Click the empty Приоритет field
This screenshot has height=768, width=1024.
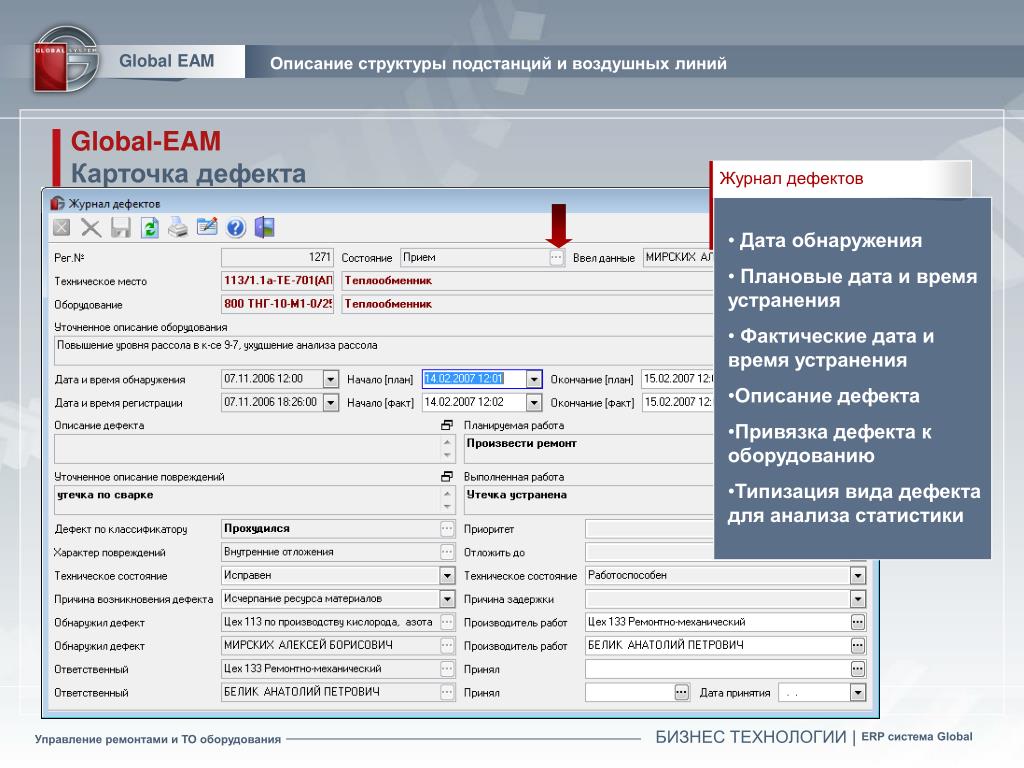click(649, 528)
